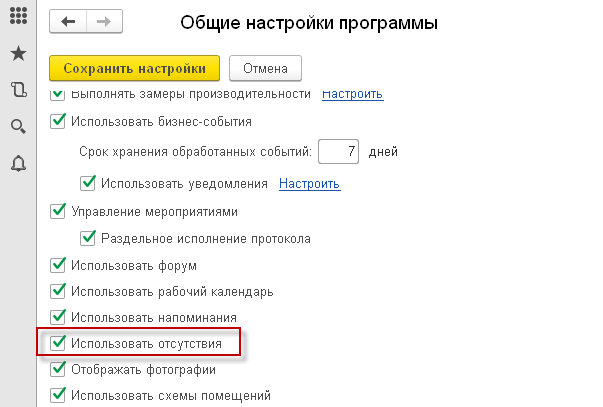Toggle Использовать форум checkbox
This screenshot has width=603, height=407.
[x=57, y=266]
